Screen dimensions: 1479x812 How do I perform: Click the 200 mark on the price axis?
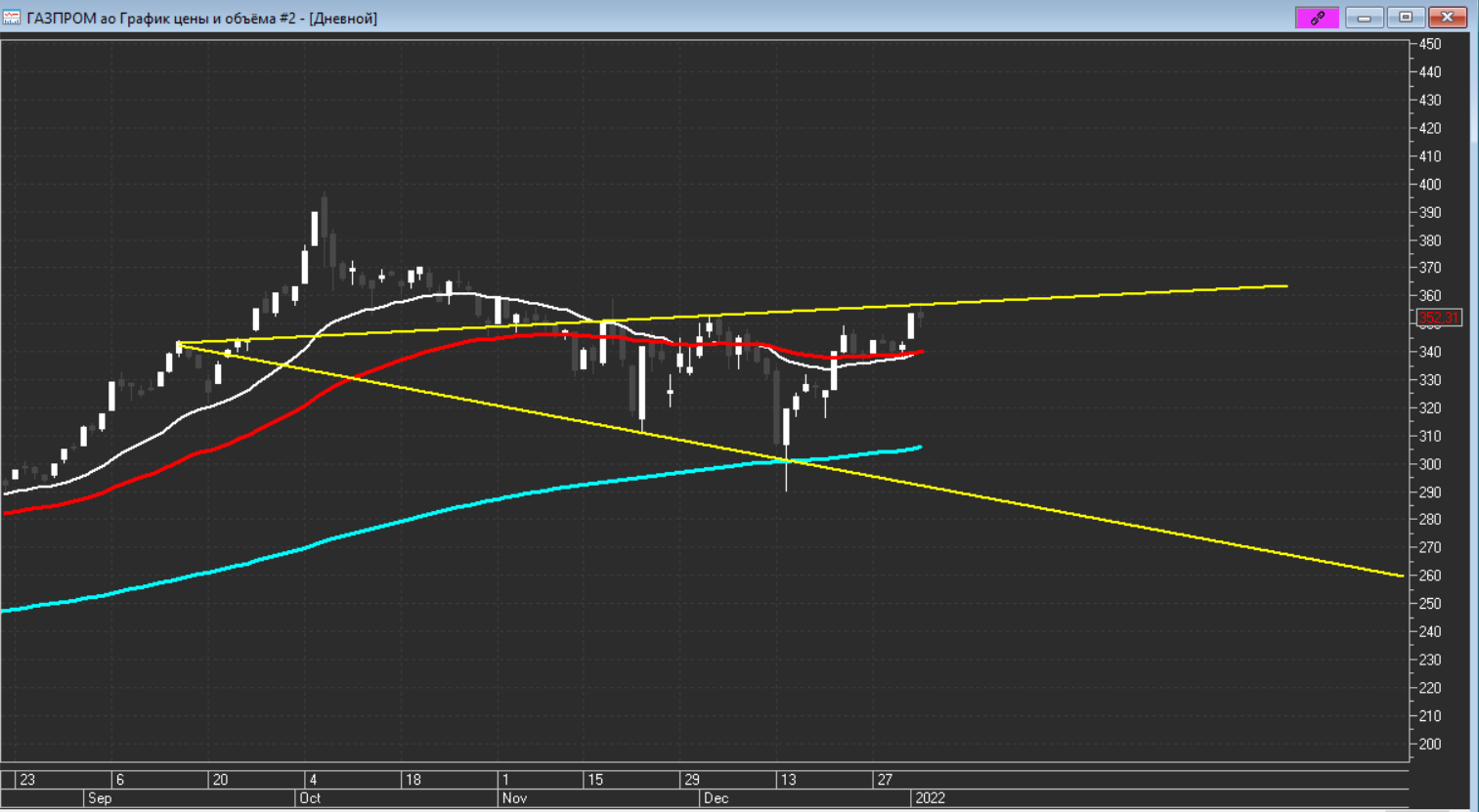click(x=1429, y=744)
